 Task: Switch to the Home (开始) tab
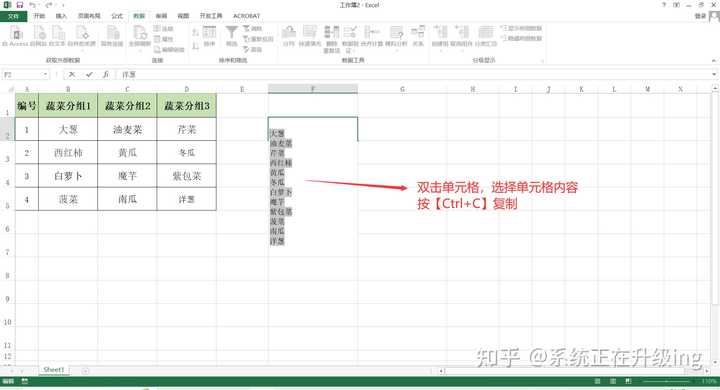[x=39, y=16]
